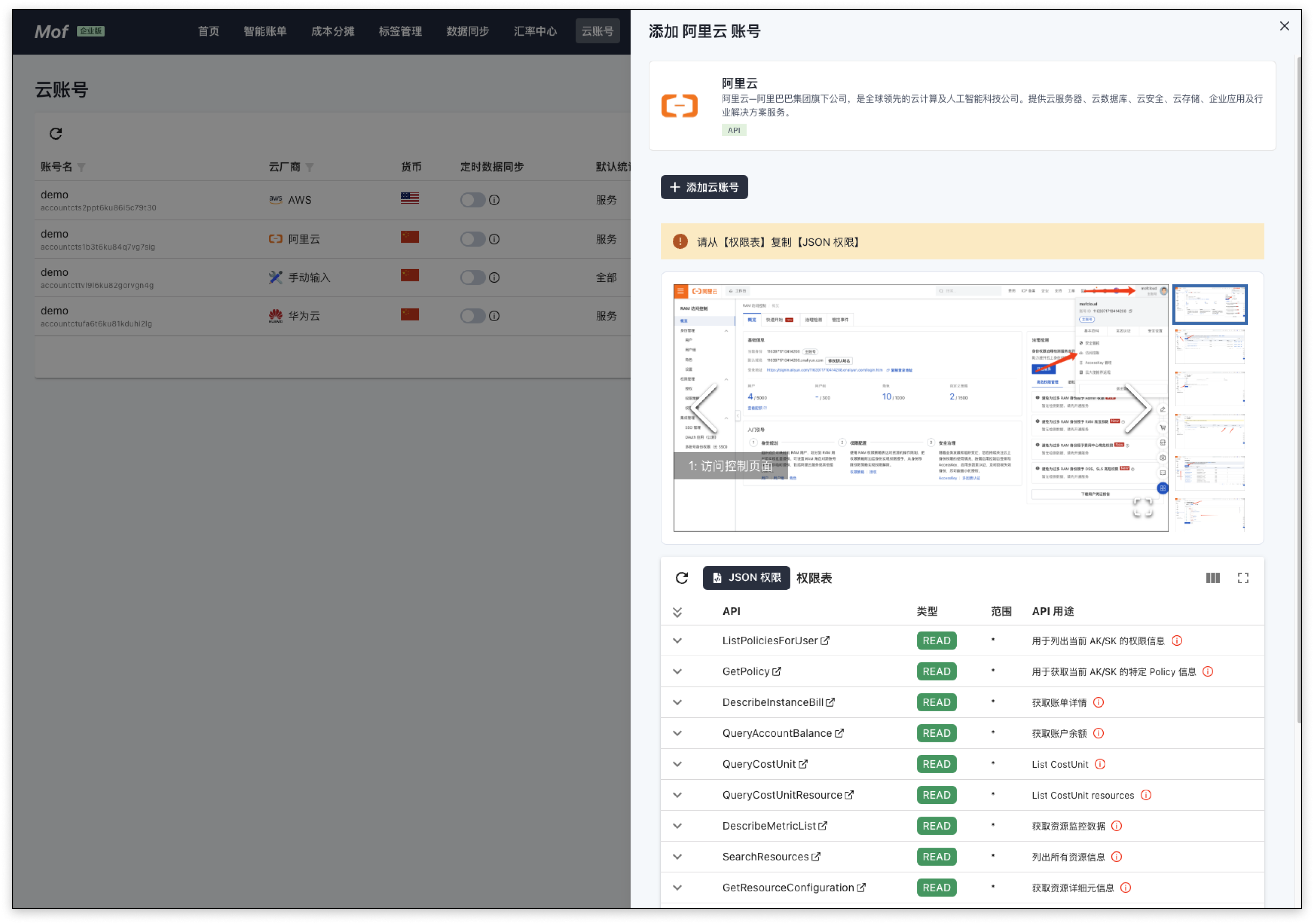This screenshot has width=1314, height=924.
Task: Show info icon next to List CostUnit
Action: point(1100,765)
